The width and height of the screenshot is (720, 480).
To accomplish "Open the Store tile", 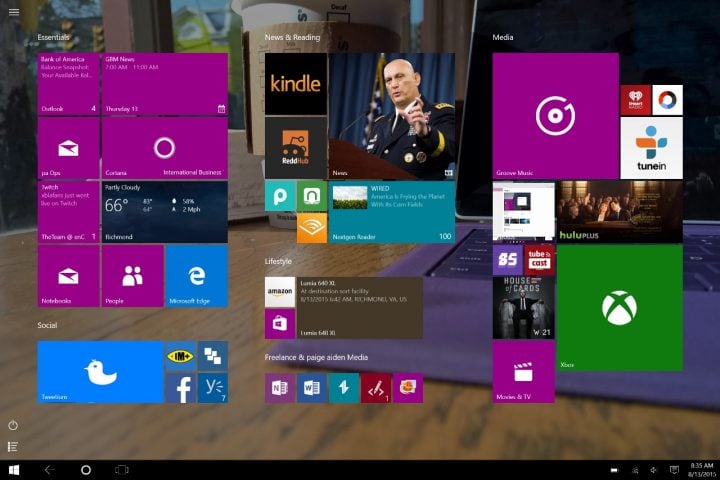I will pos(280,324).
